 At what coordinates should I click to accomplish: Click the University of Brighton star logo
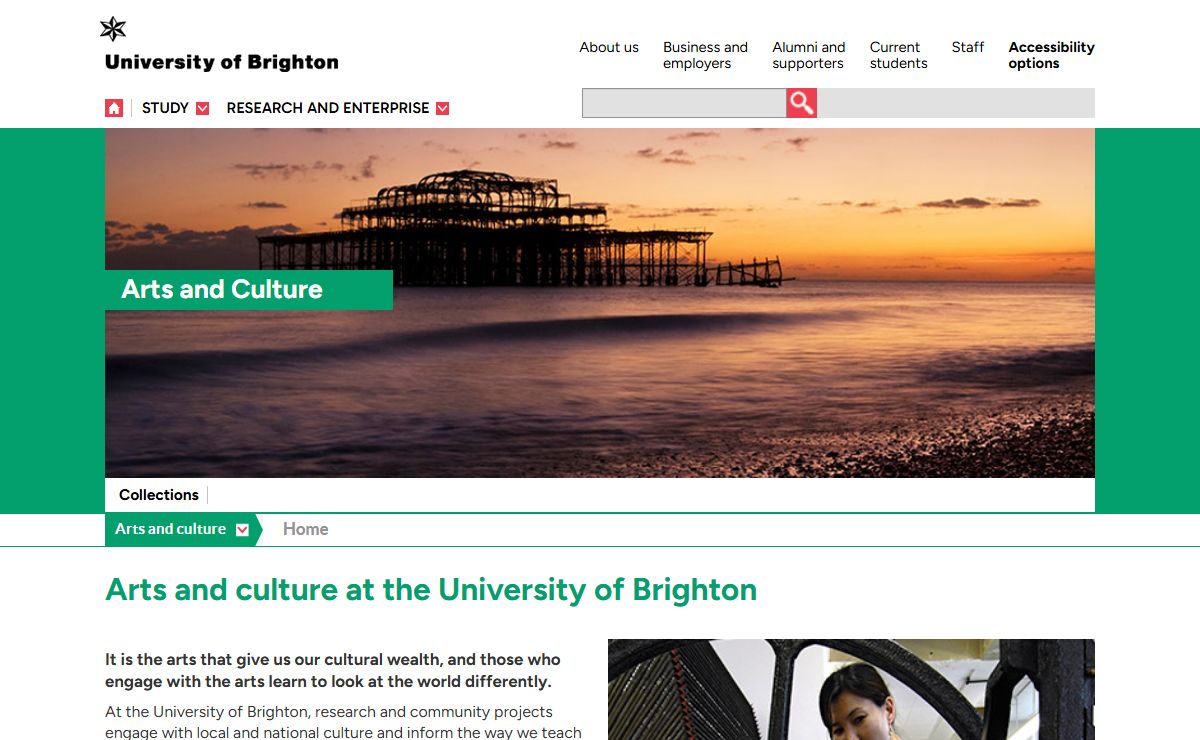click(x=113, y=29)
